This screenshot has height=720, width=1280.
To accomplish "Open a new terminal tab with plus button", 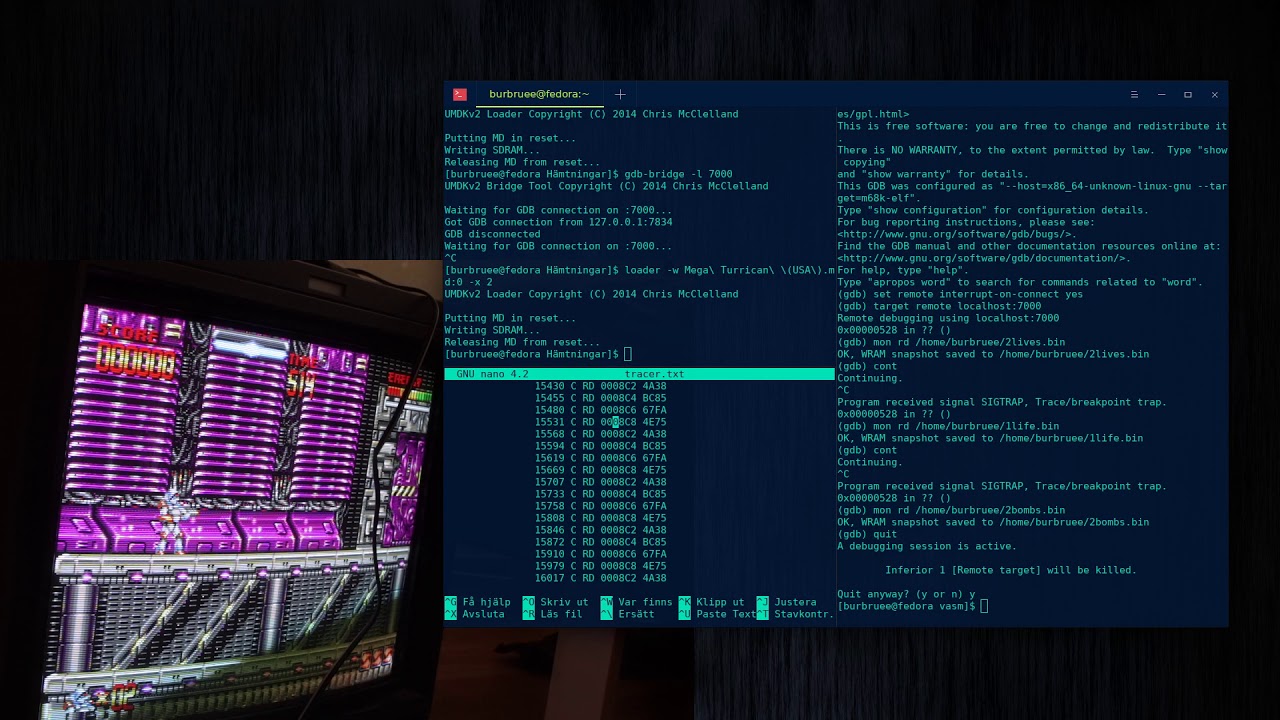I will pos(620,94).
